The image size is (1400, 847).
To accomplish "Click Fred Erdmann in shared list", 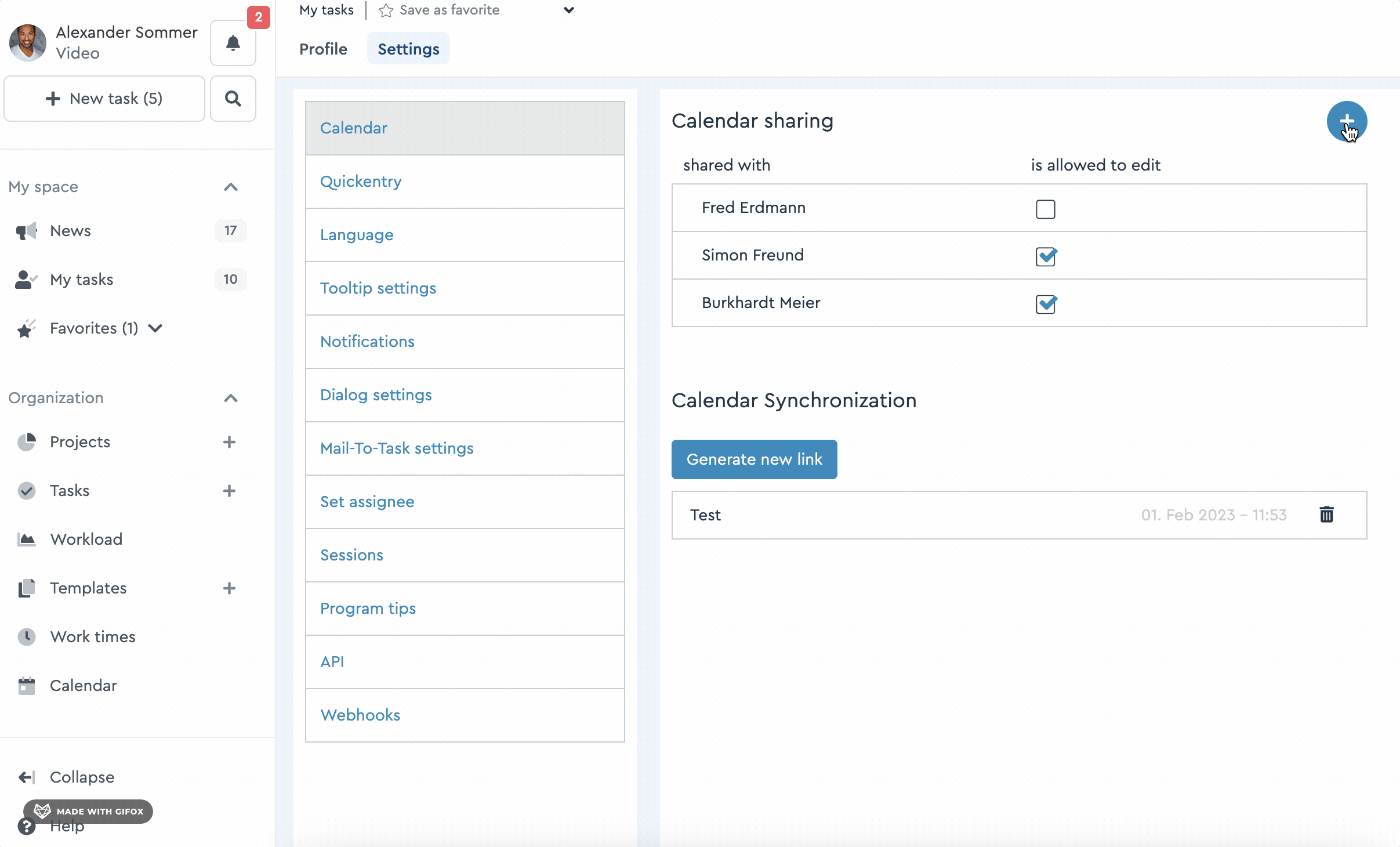I will click(x=753, y=208).
